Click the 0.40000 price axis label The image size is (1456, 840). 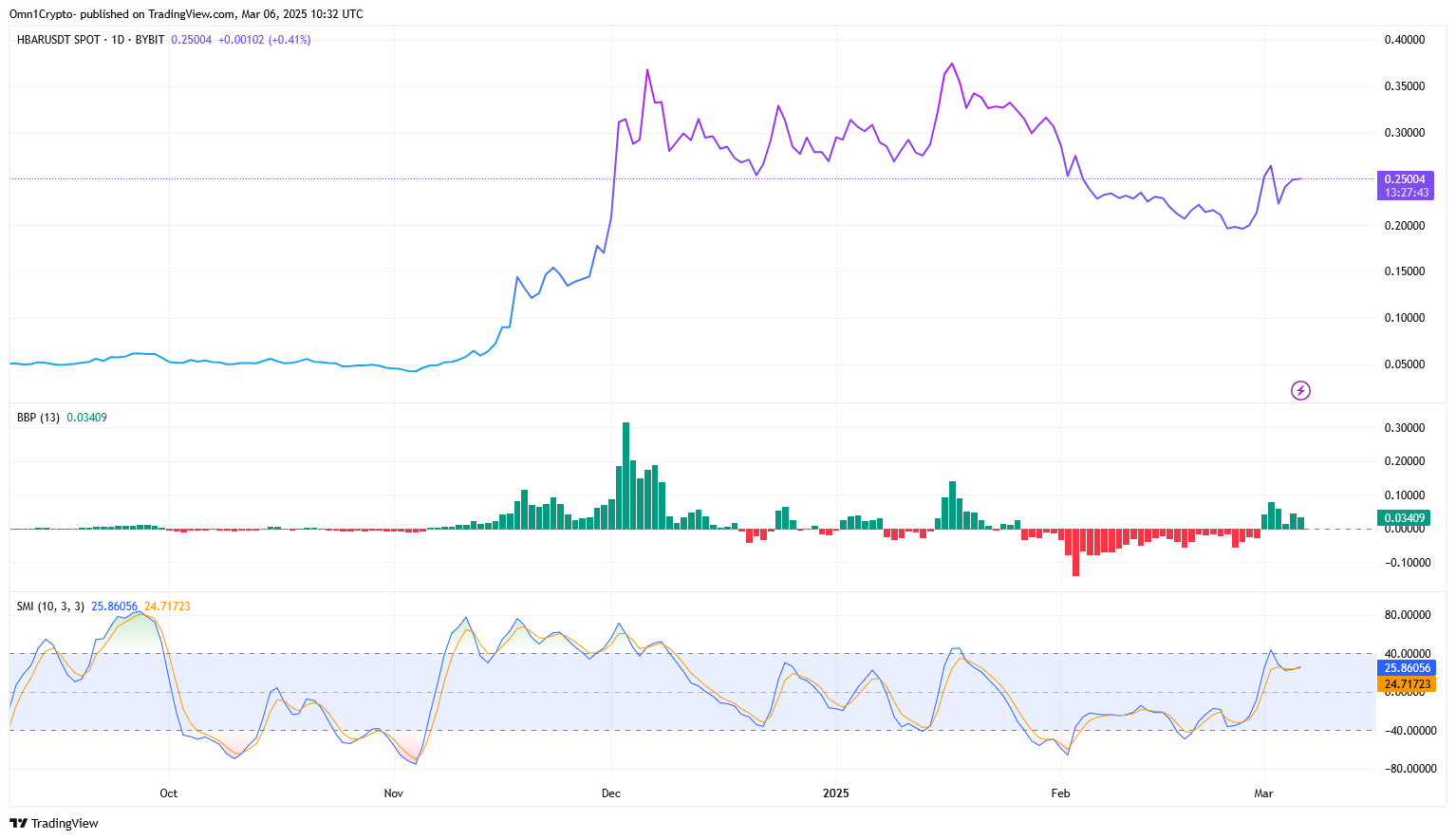[x=1405, y=40]
